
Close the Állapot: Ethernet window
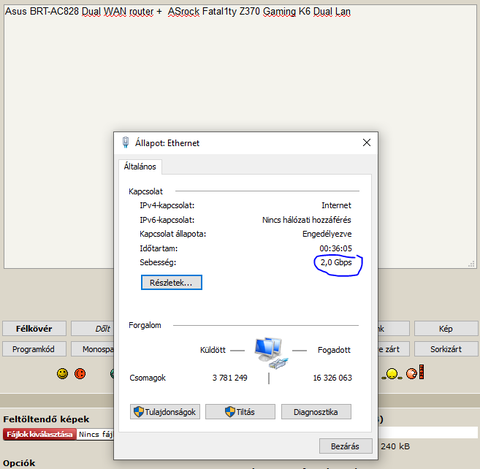pyautogui.click(x=367, y=143)
